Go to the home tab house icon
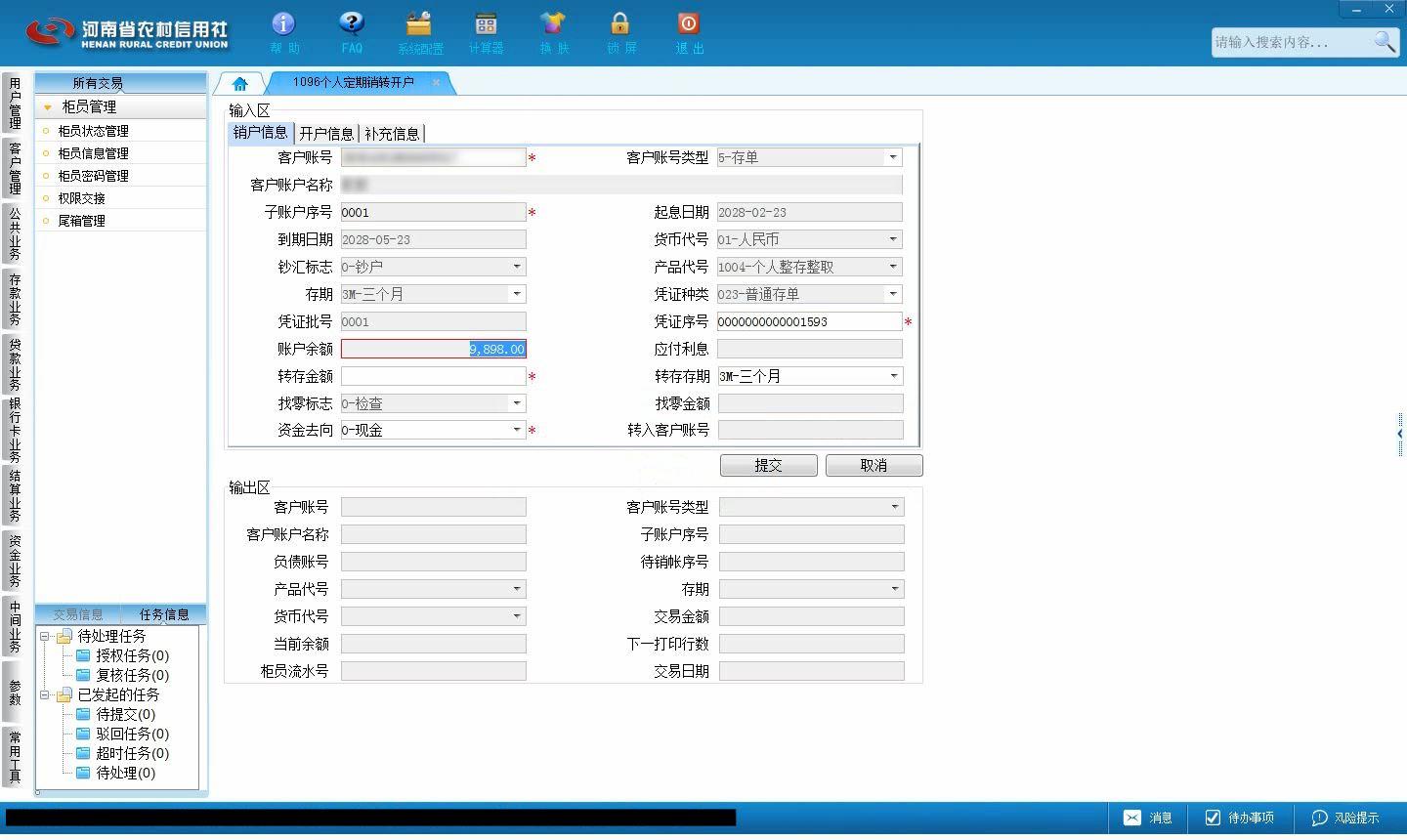The image size is (1407, 840). click(240, 83)
